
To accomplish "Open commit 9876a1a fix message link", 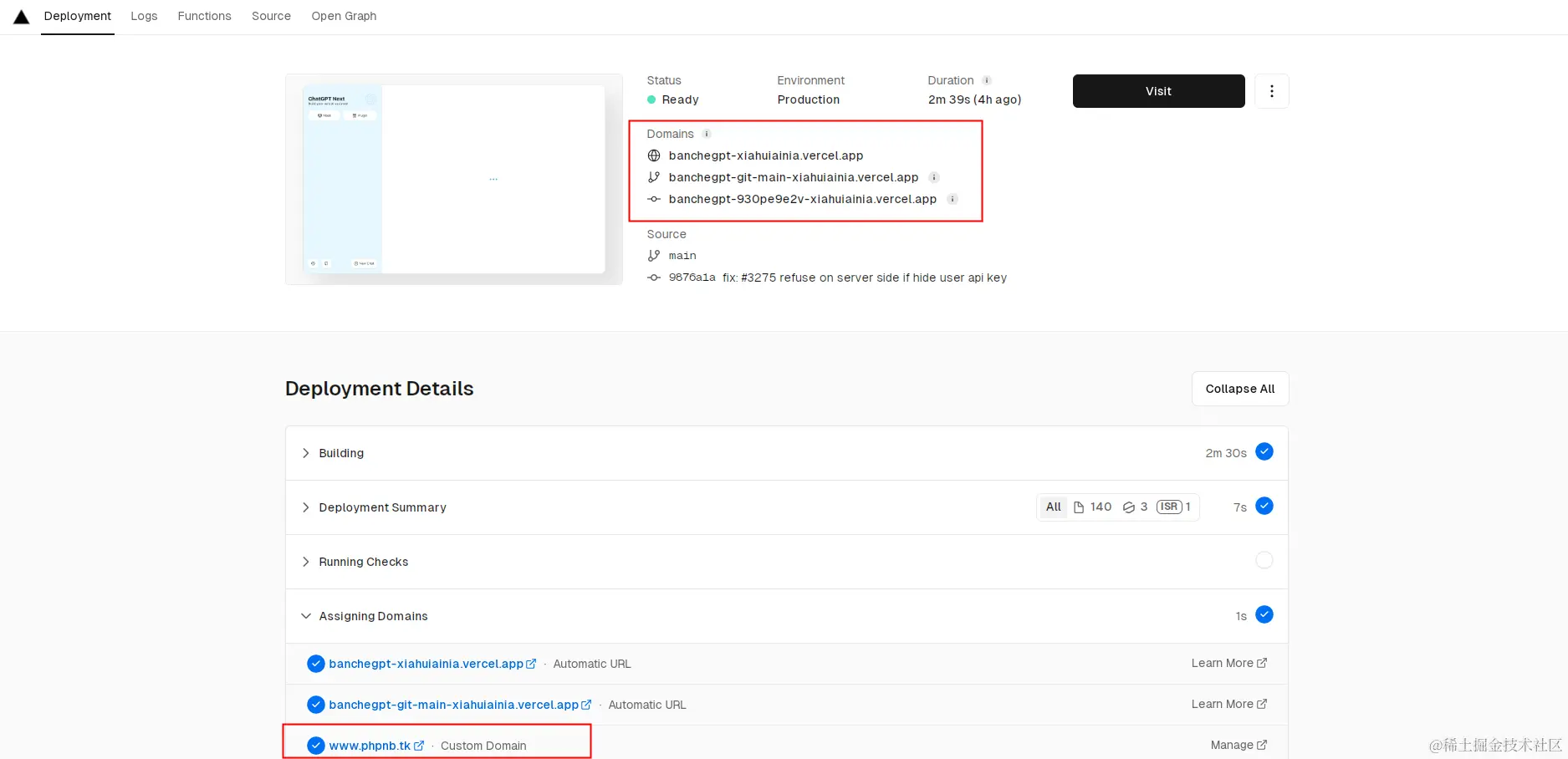I will pos(865,278).
